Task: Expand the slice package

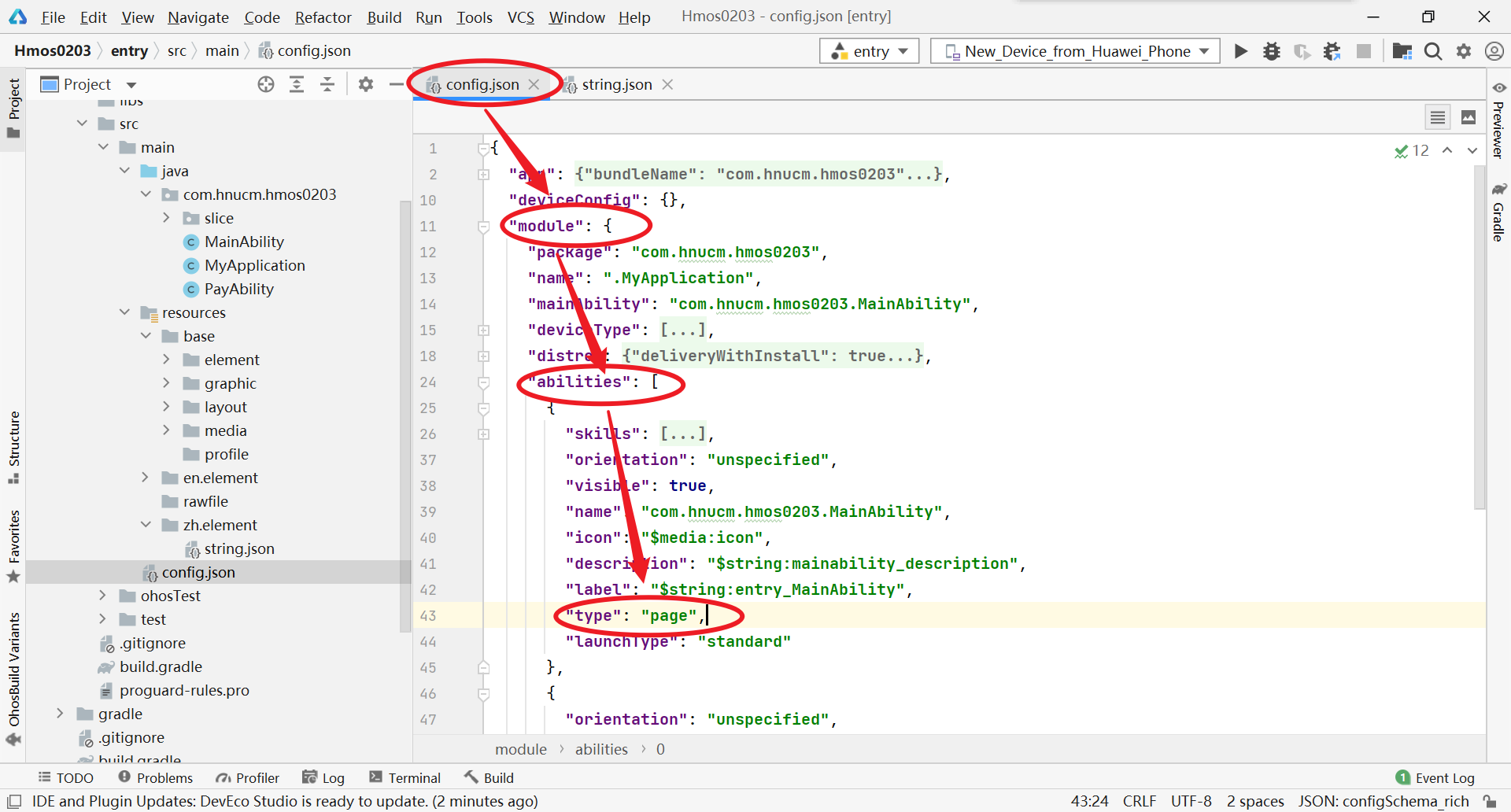Action: [167, 218]
